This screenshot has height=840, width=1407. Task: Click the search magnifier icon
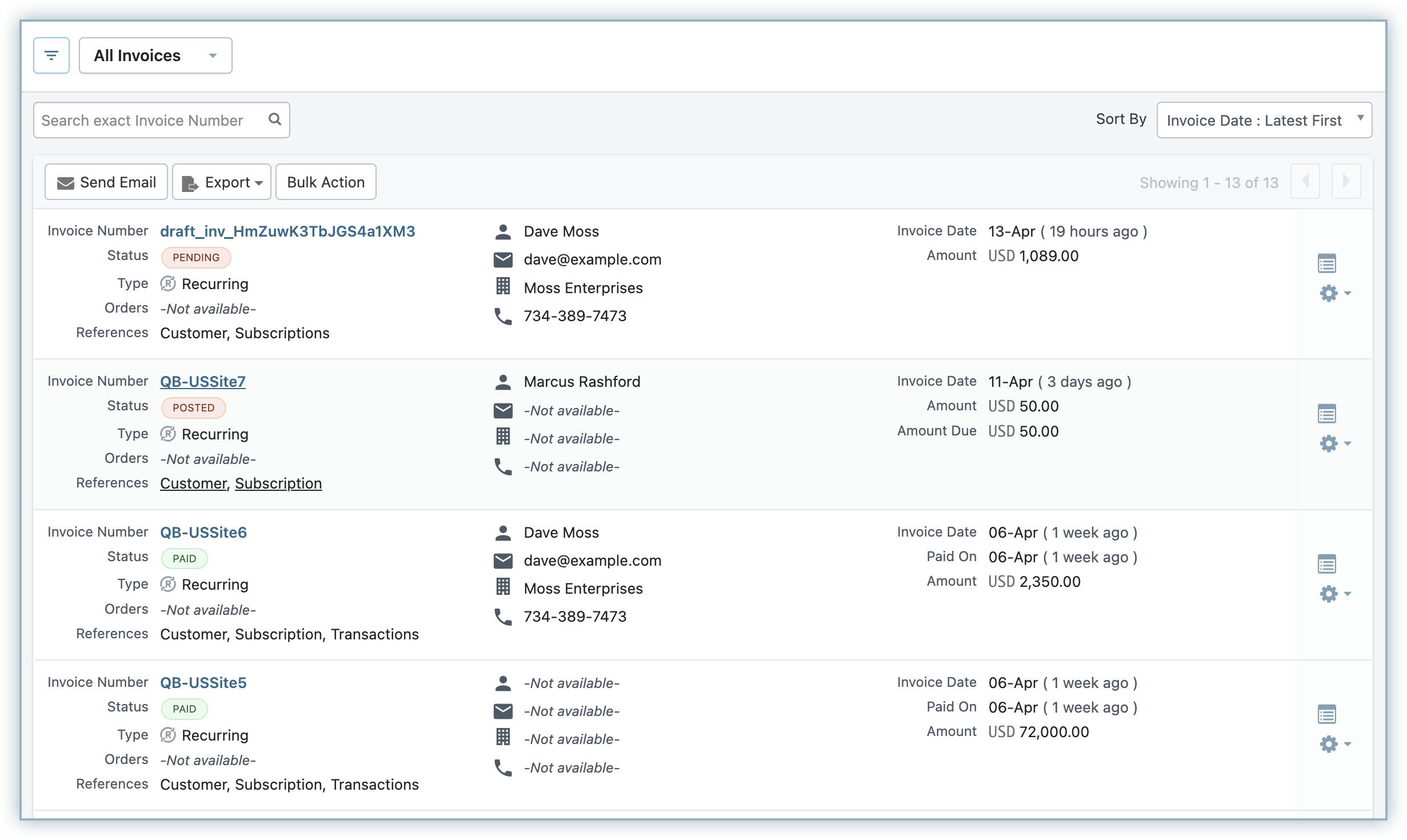coord(275,119)
